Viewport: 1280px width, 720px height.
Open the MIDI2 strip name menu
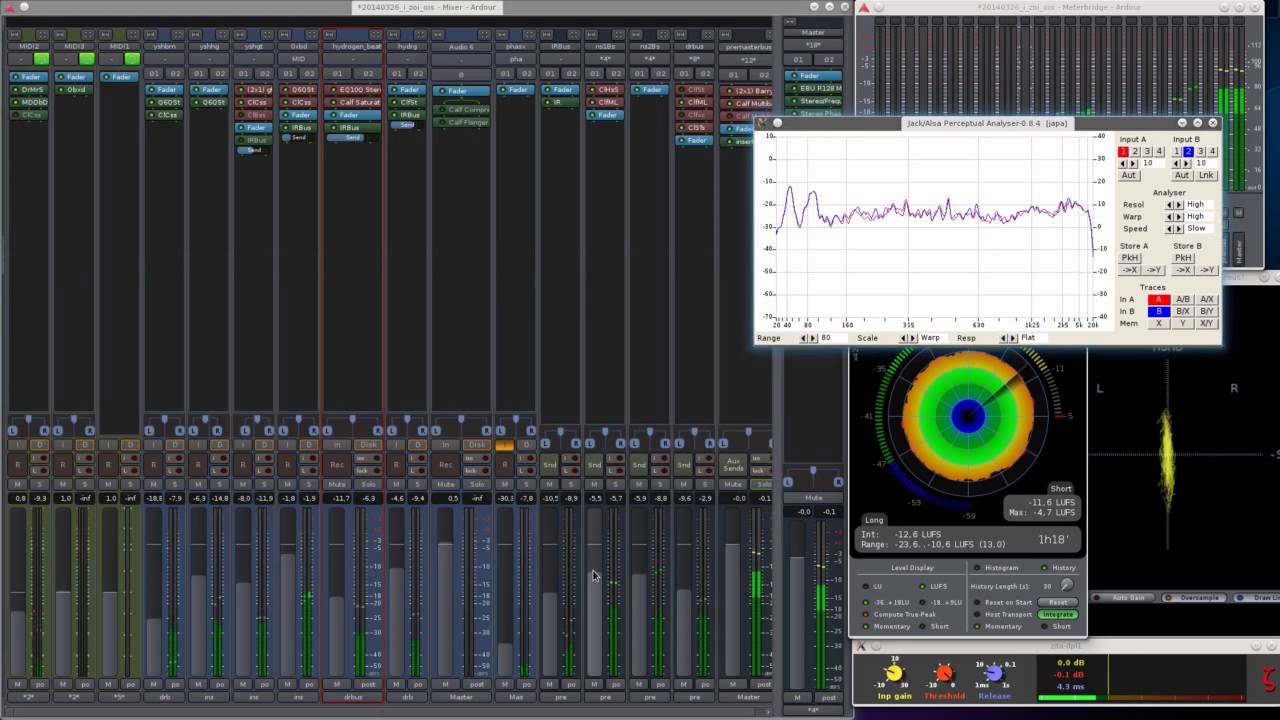29,46
